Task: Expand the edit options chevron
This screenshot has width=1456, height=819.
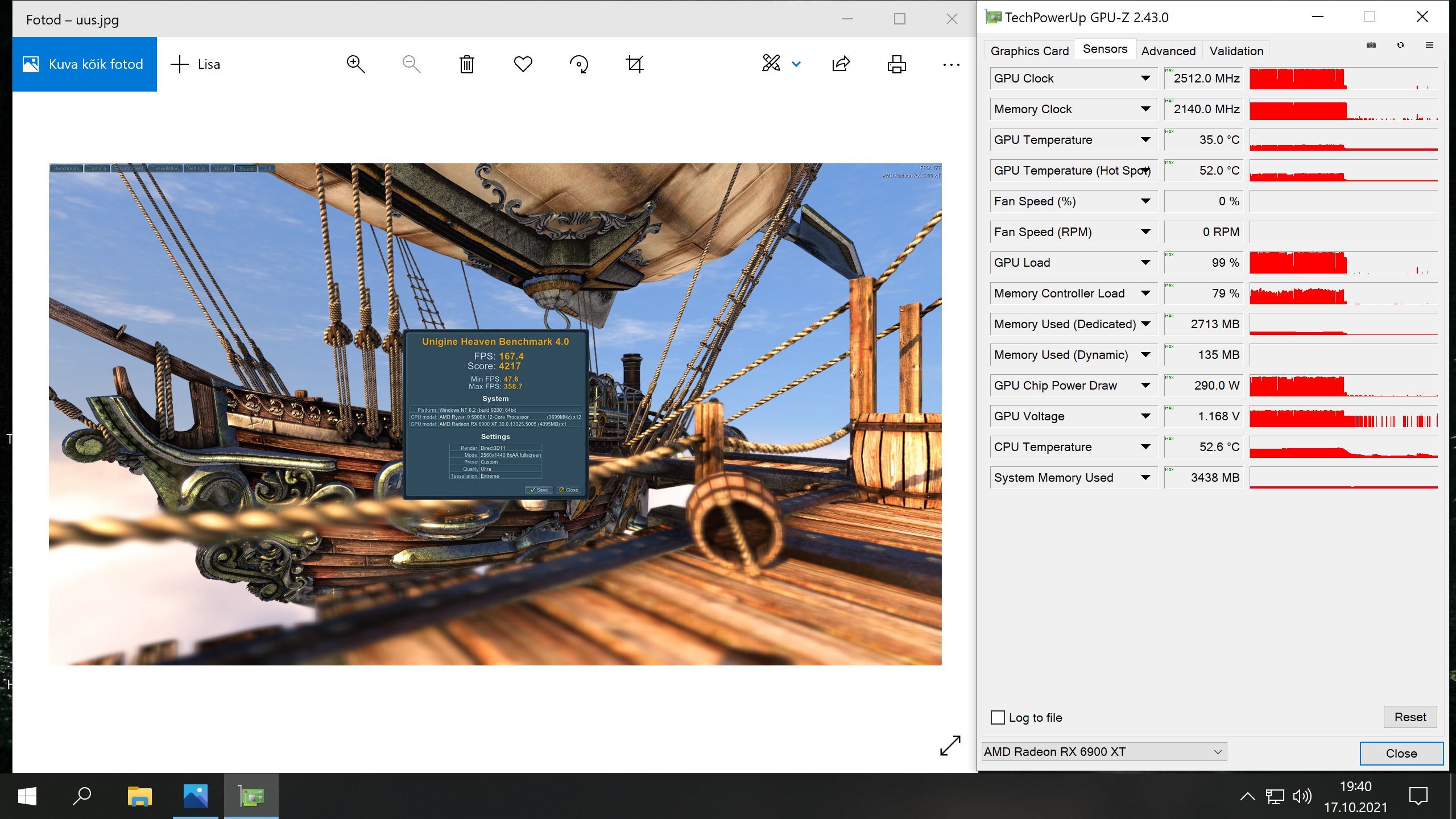Action: (x=796, y=64)
